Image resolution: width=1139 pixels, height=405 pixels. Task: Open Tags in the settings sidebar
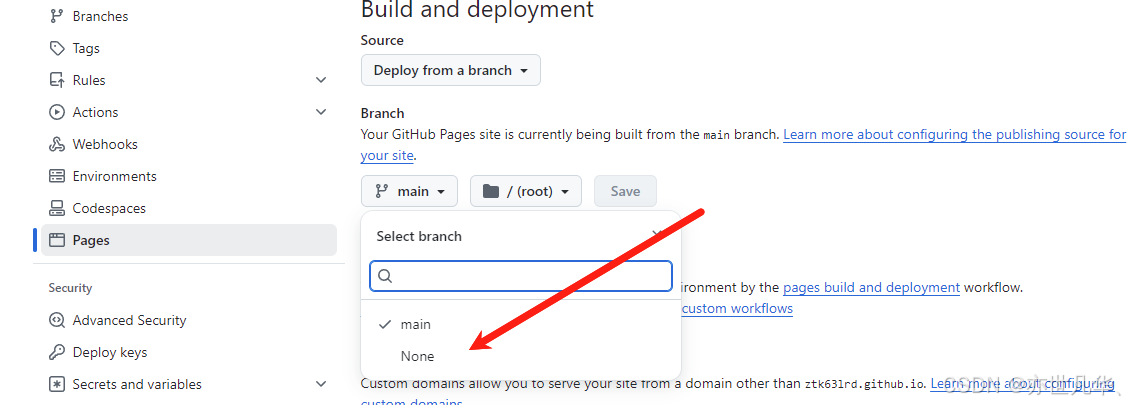pos(86,48)
